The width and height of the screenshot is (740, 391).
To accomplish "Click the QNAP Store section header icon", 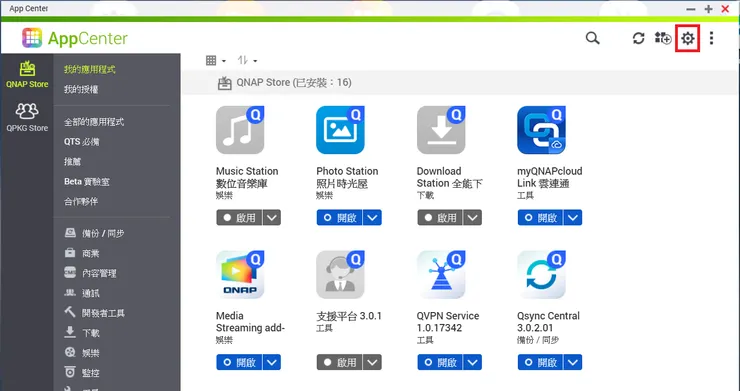I will [224, 83].
